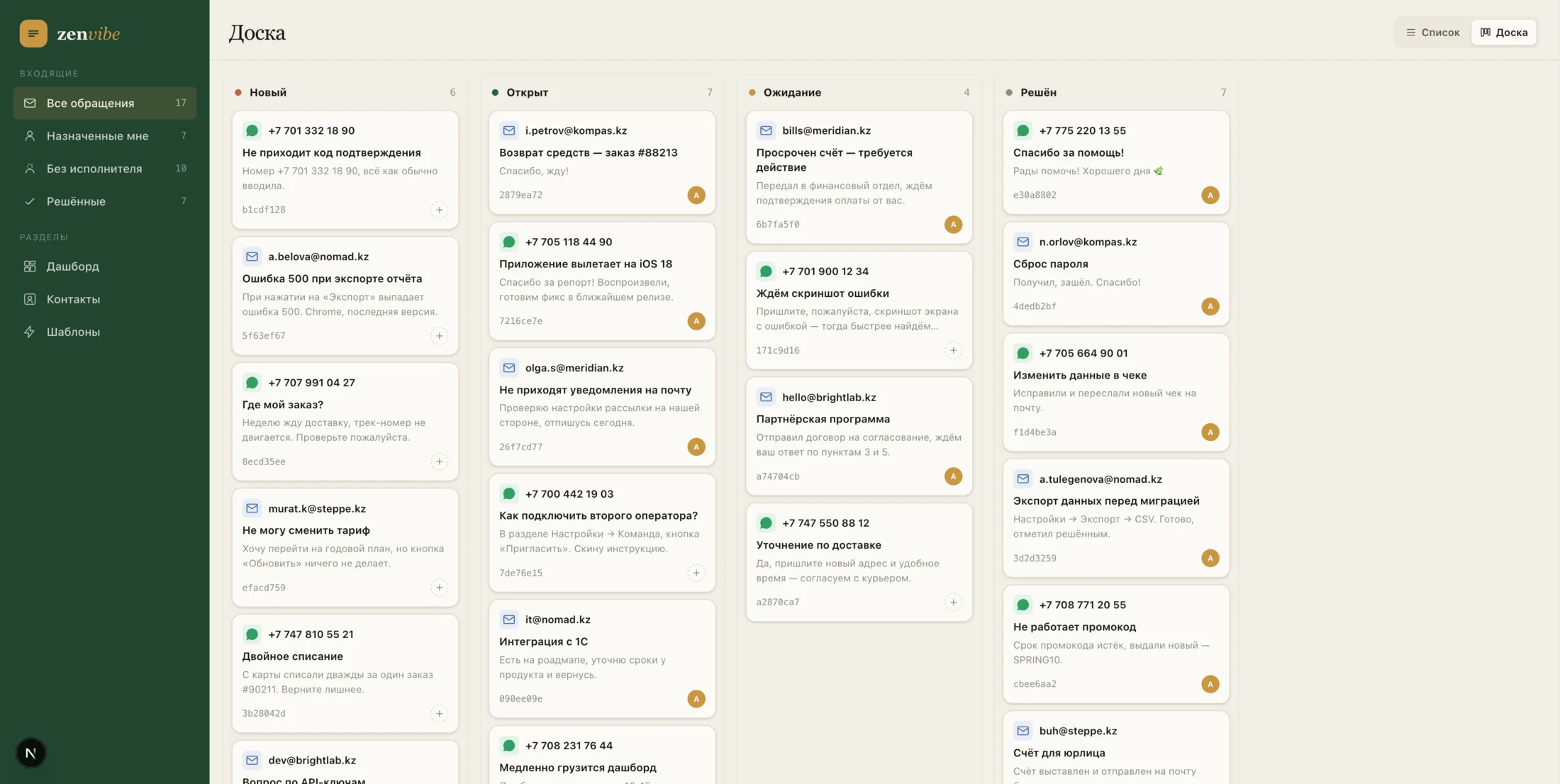Click WhatsApp icon beside +7 775 220 13 55

tap(1023, 130)
